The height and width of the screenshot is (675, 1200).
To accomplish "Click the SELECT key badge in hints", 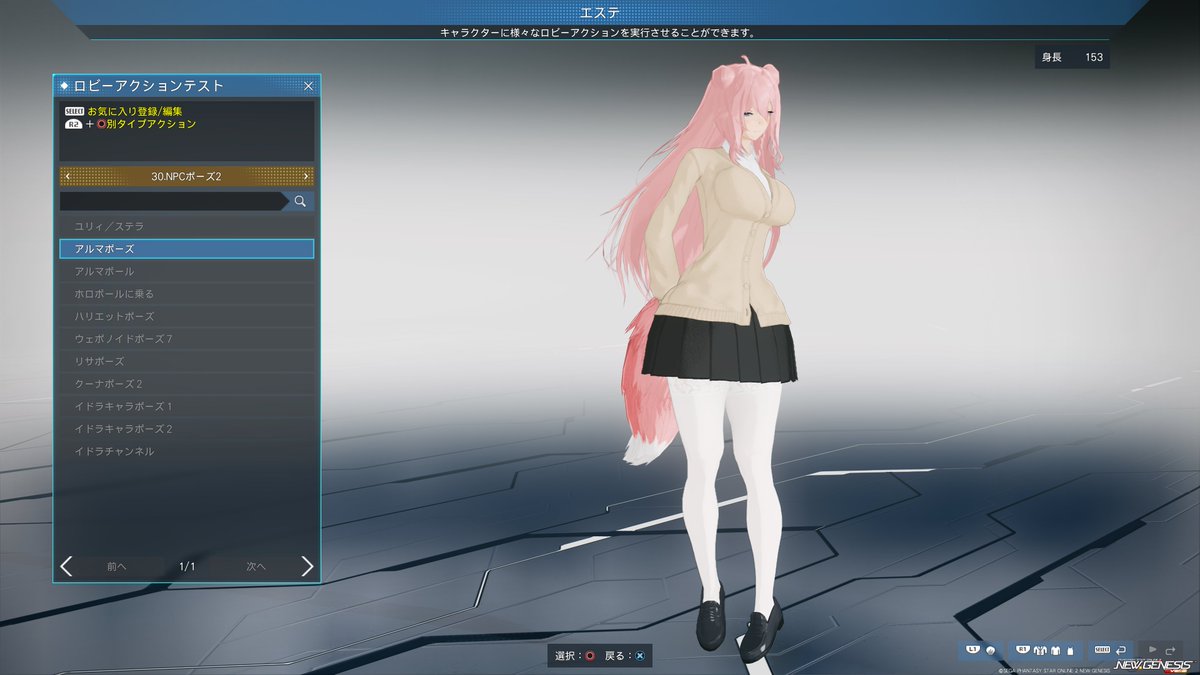I will tap(73, 111).
